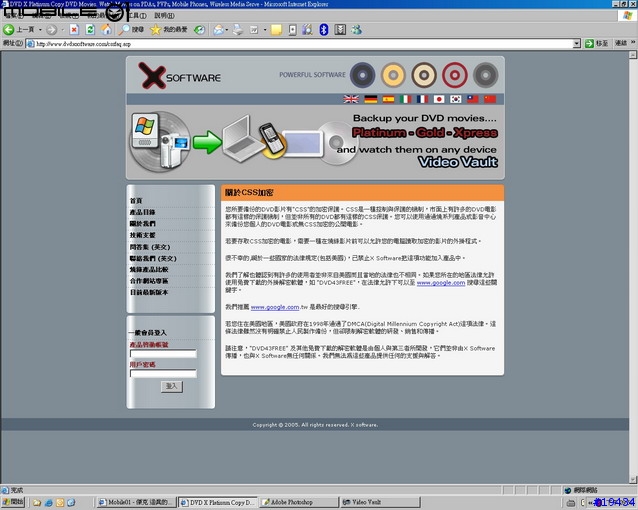The image size is (638, 510).
Task: Click the Messenger people toolbar icon
Action: 357,29
